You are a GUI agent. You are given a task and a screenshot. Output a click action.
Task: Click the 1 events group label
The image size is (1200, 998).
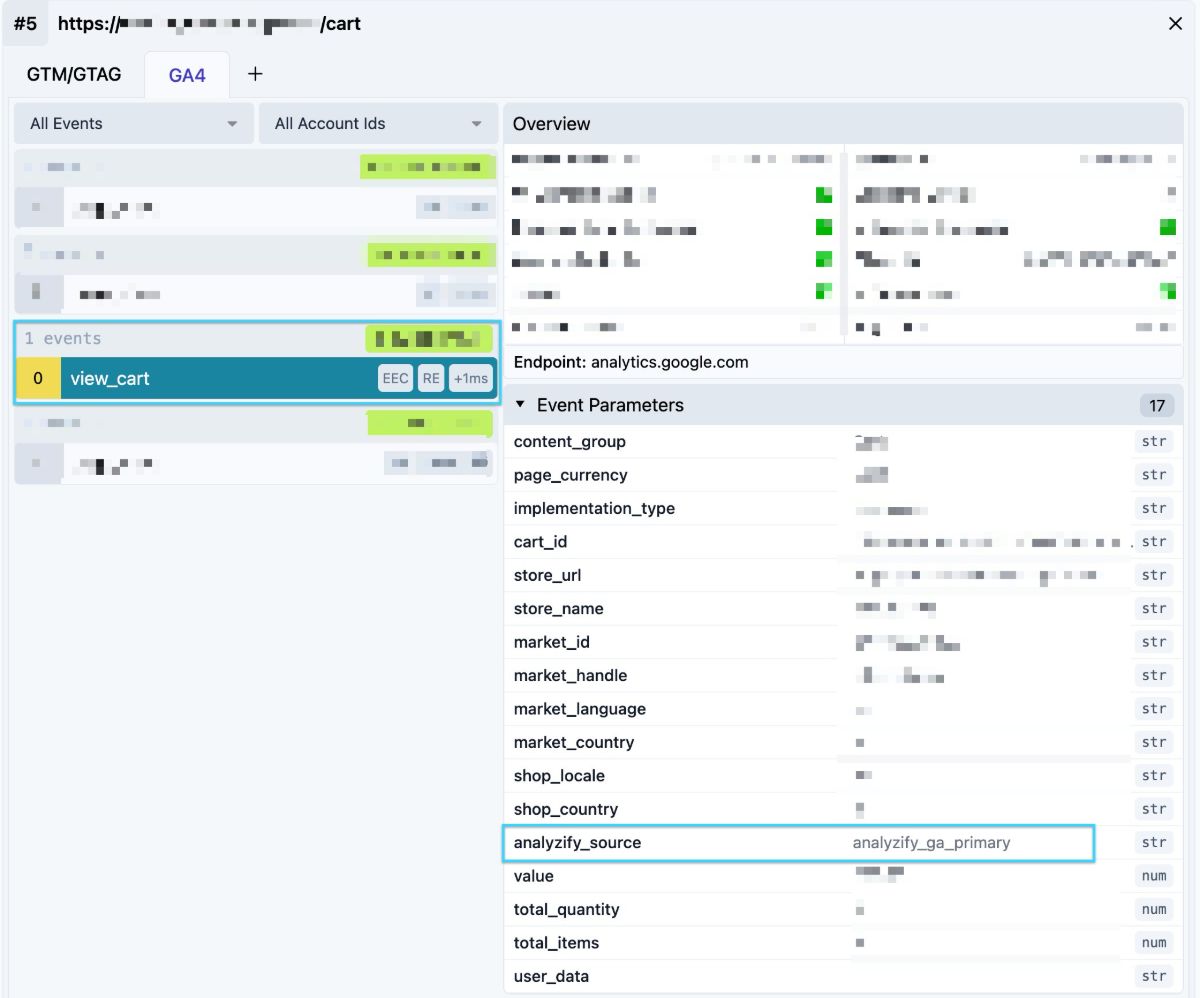pos(63,339)
